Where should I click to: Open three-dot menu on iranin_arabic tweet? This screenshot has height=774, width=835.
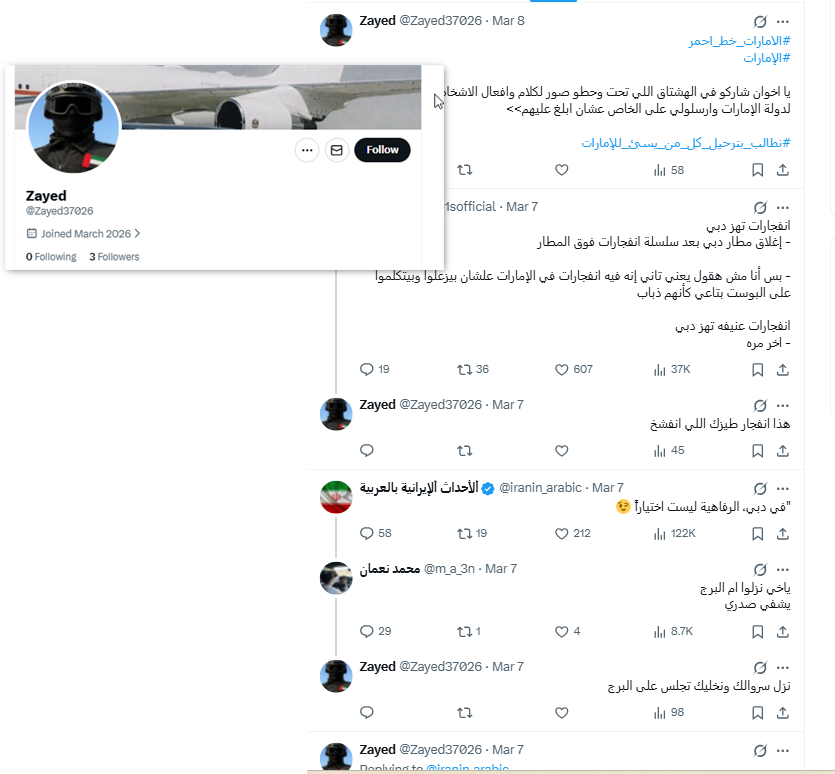coord(782,488)
